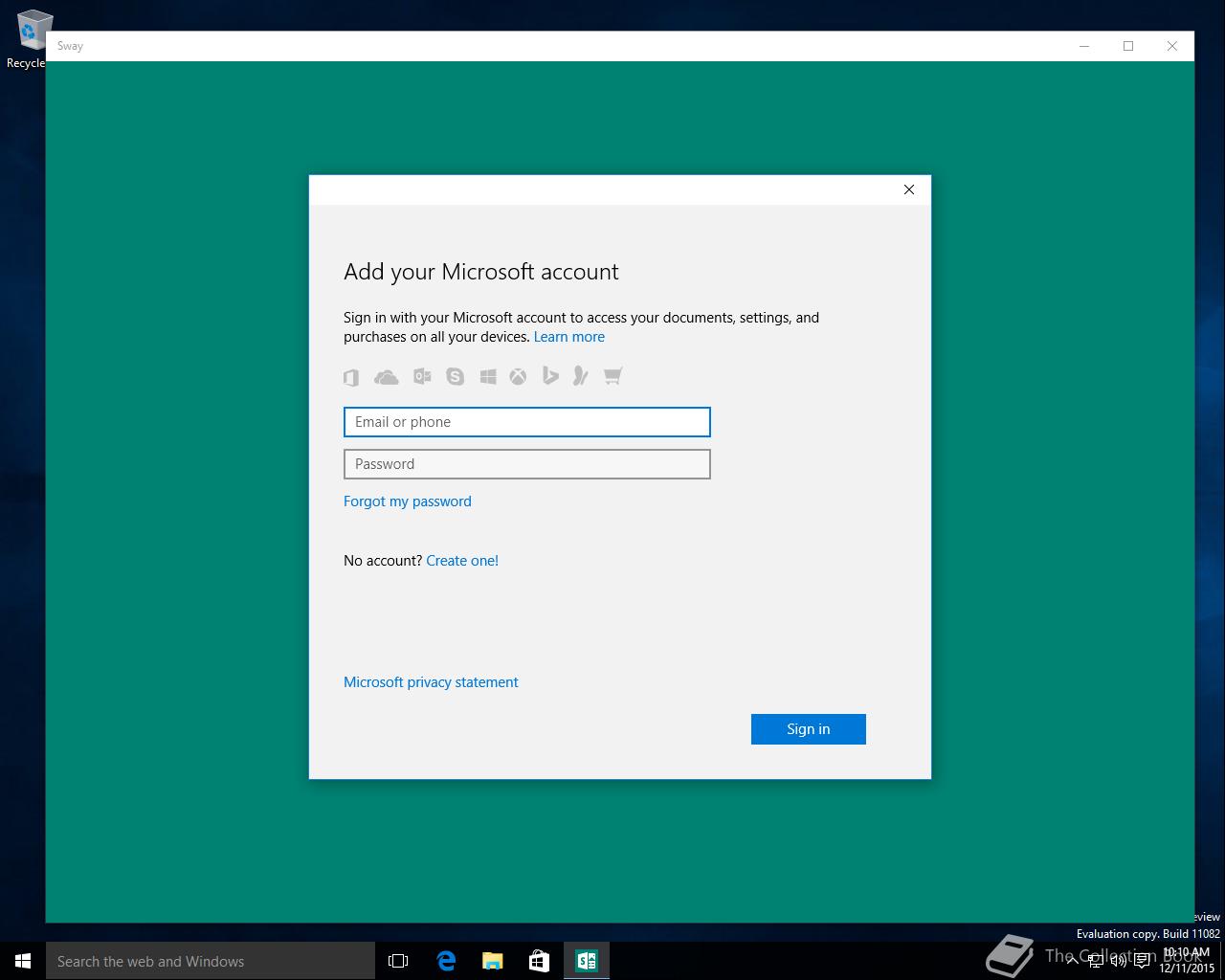
Task: Launch Microsoft Edge from taskbar
Action: click(446, 961)
